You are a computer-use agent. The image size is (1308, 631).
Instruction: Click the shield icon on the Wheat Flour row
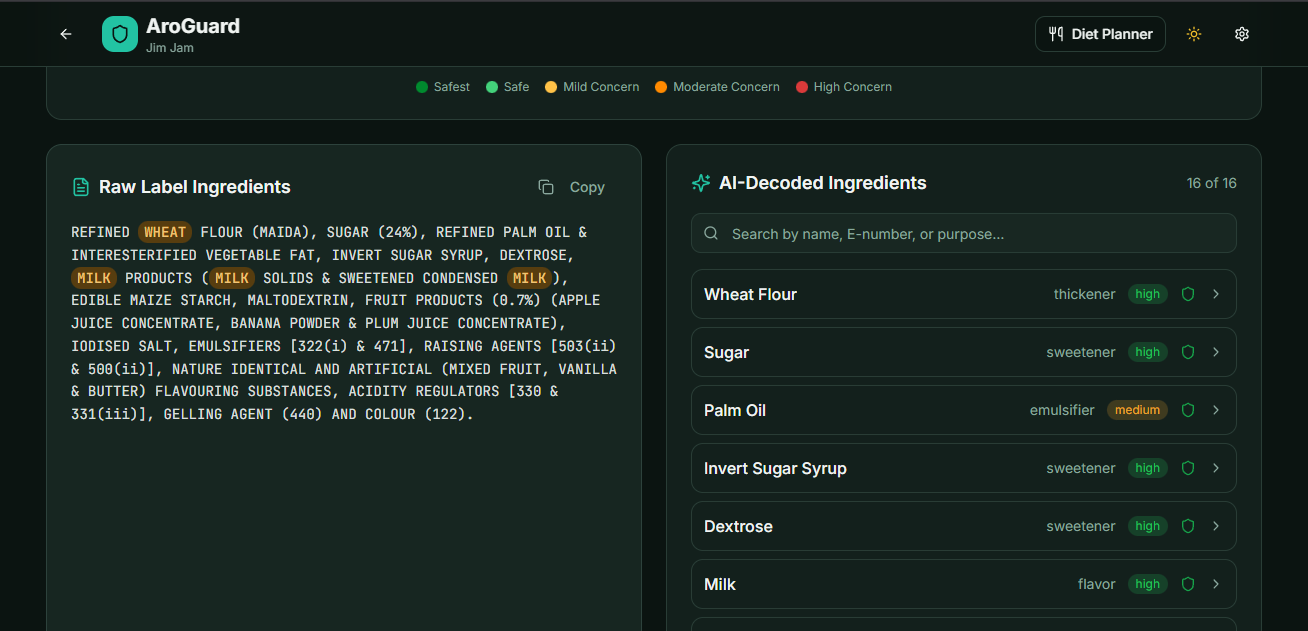pos(1187,294)
